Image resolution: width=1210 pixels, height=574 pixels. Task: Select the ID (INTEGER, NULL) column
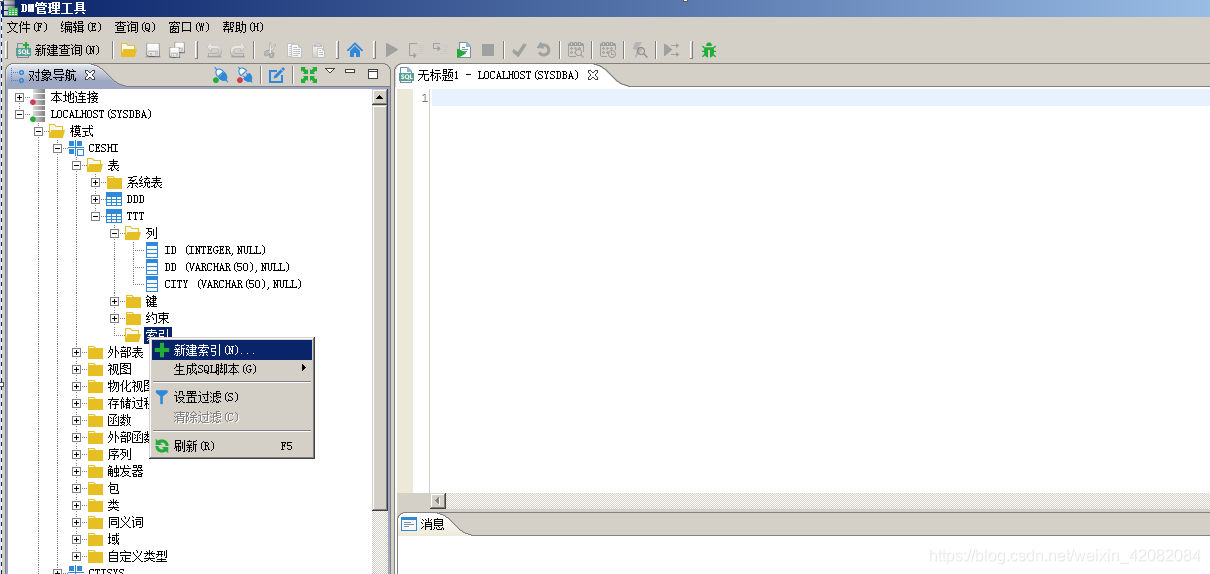click(215, 250)
